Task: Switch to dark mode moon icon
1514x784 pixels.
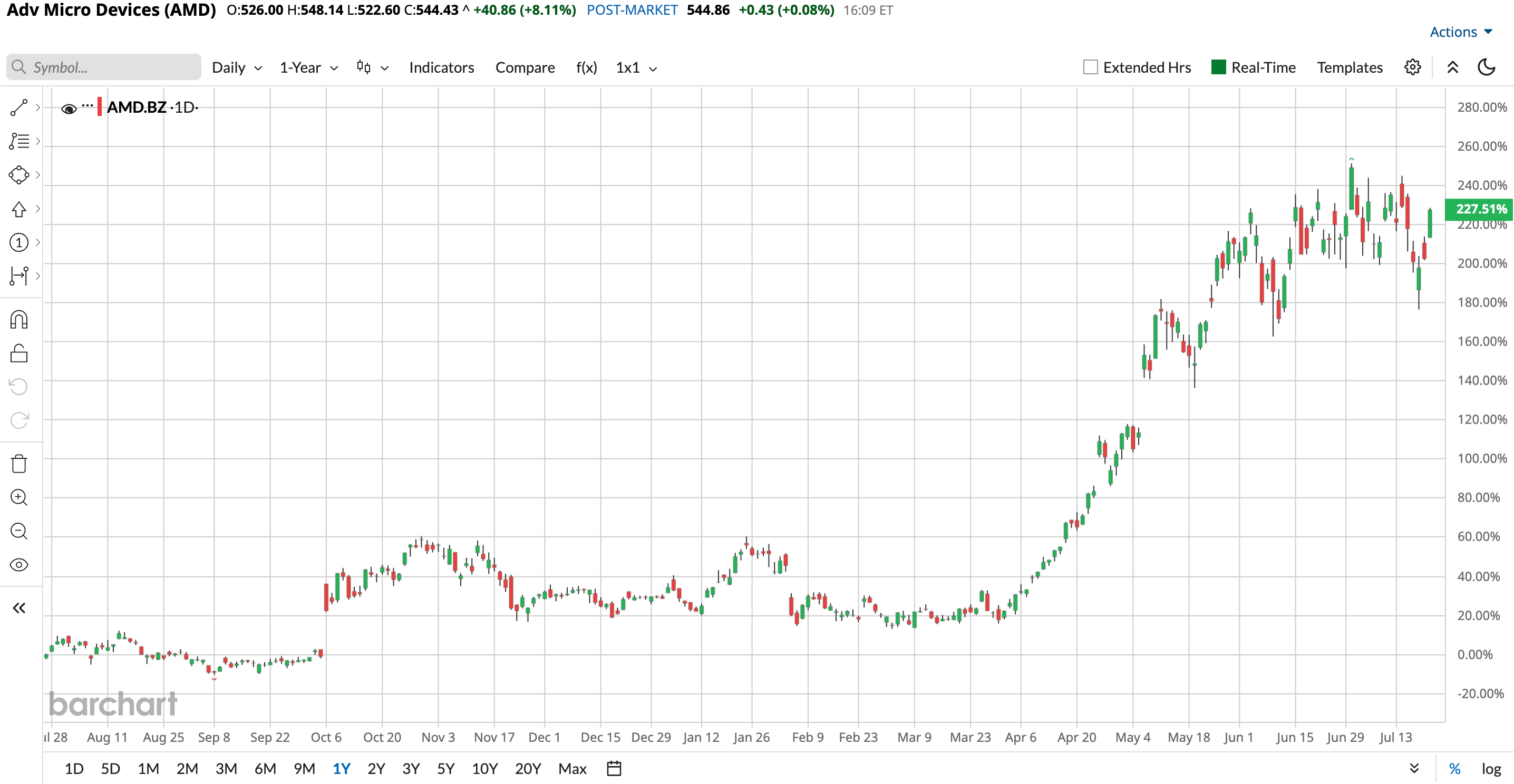Action: click(x=1487, y=67)
